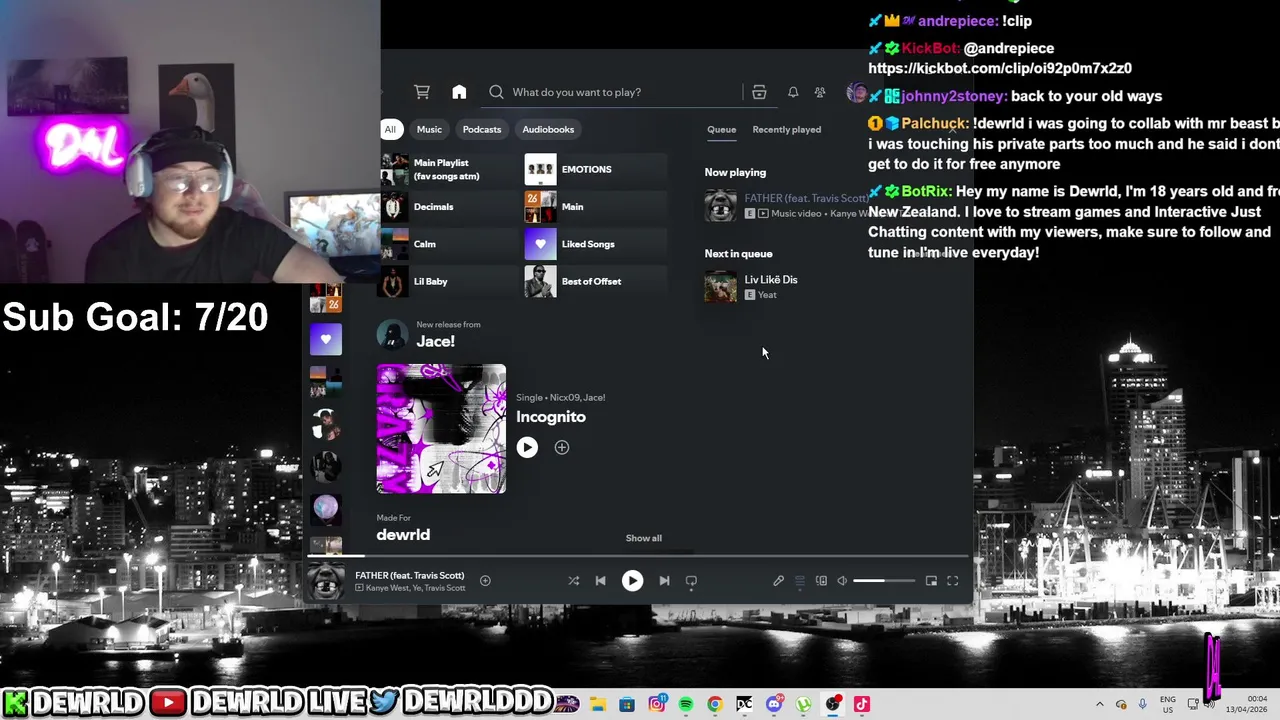Open Spotify taskbar icon
This screenshot has height=720, width=1280.
point(686,704)
